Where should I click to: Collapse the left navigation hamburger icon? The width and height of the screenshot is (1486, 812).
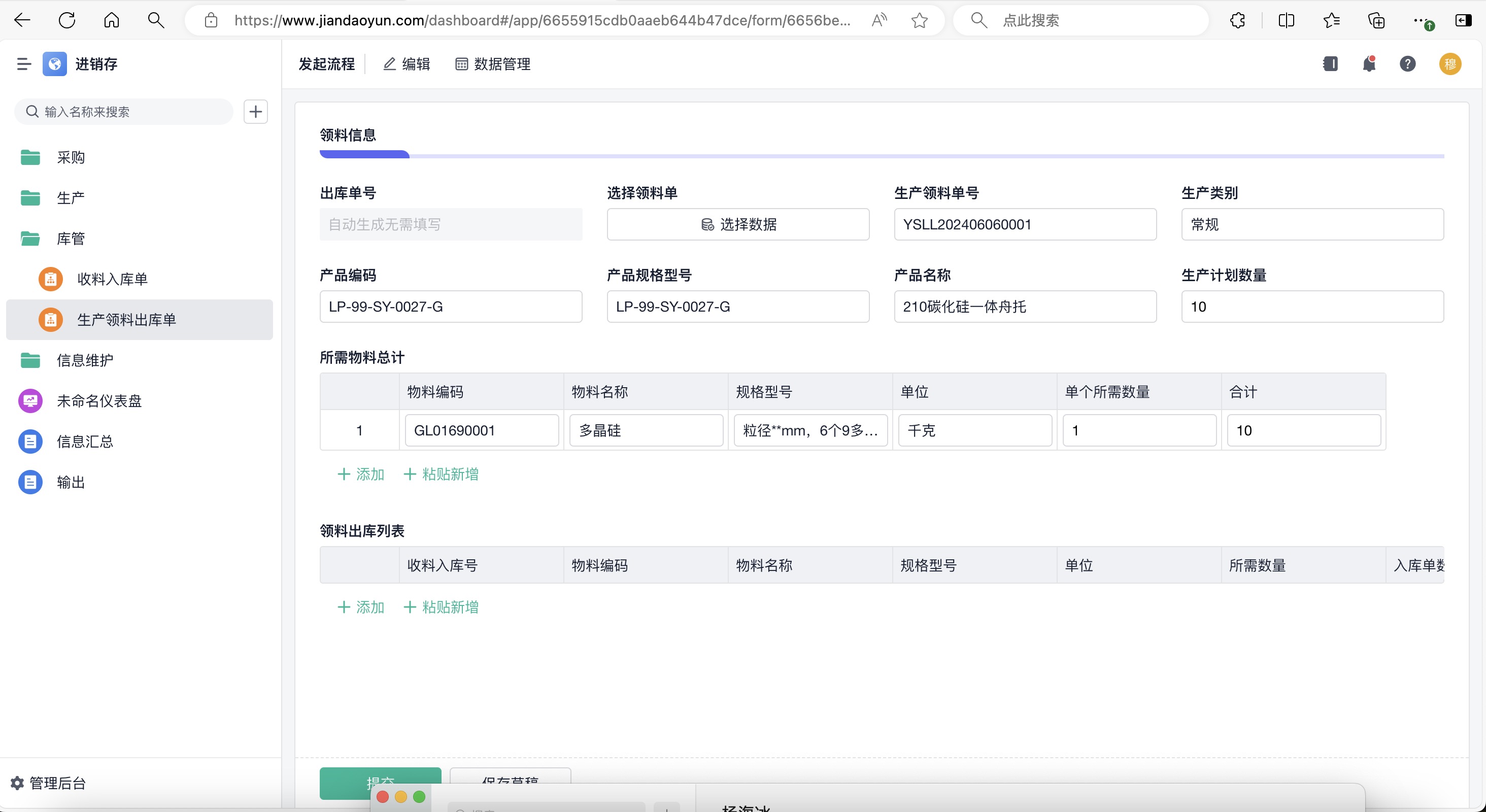coord(24,64)
